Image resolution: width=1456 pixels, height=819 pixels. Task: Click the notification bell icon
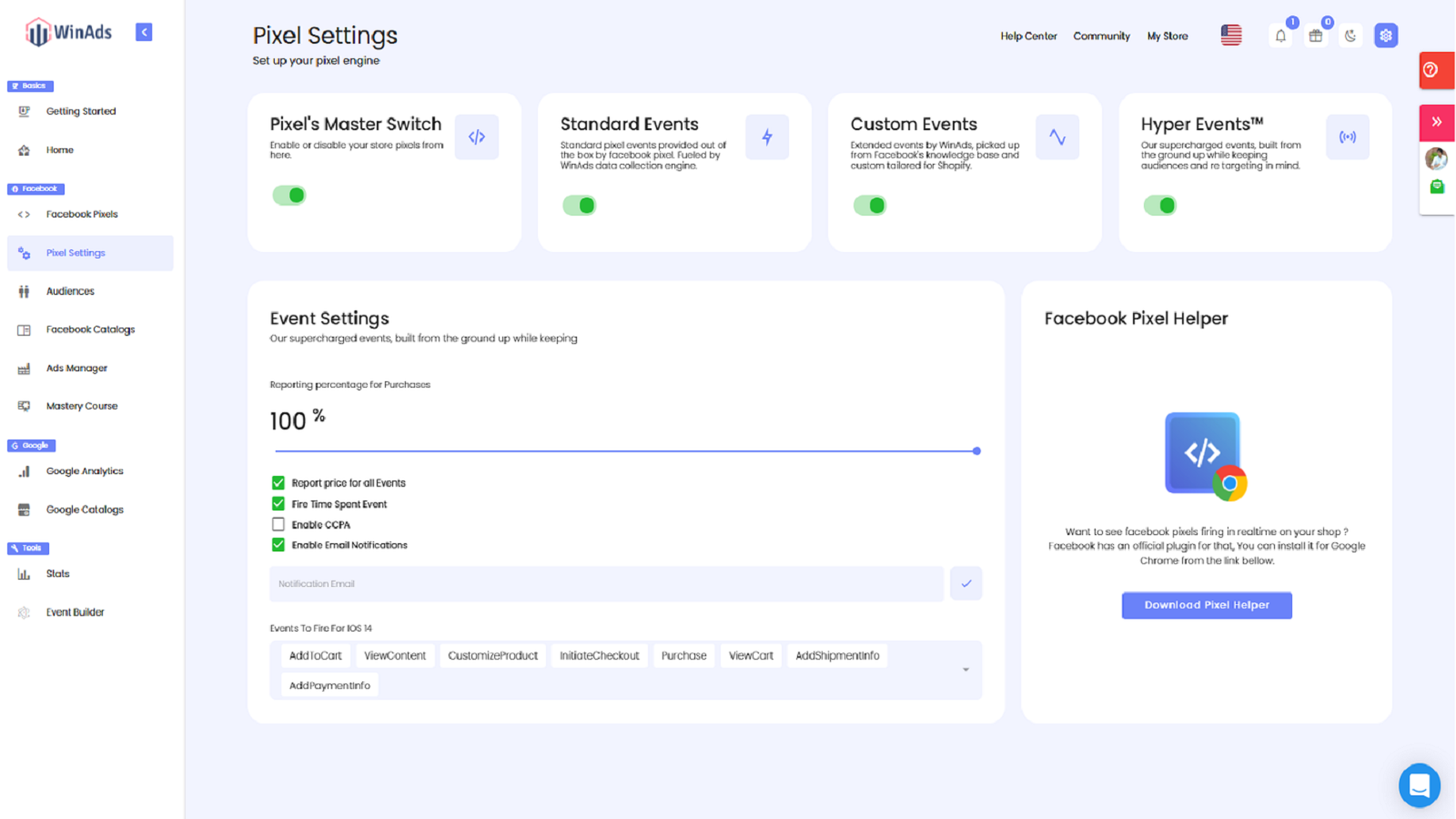click(1280, 36)
